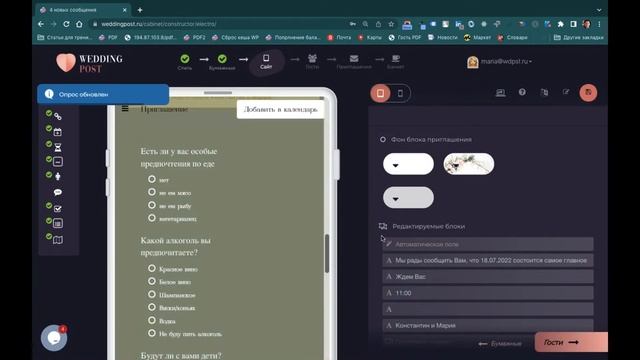Go to browser home page
The image size is (640, 360).
(79, 24)
